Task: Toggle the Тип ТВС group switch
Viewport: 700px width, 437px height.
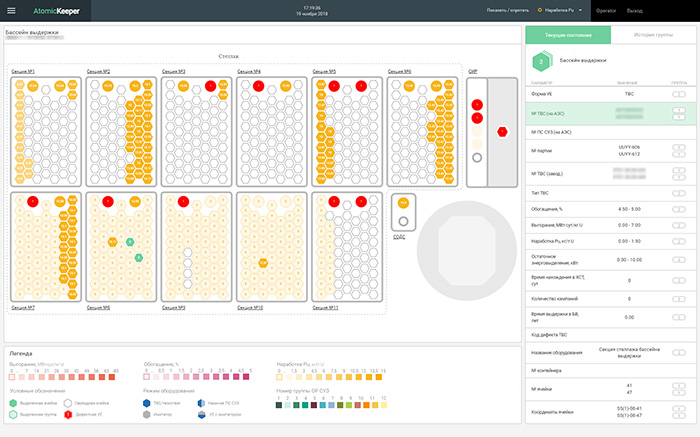Action: [x=679, y=191]
